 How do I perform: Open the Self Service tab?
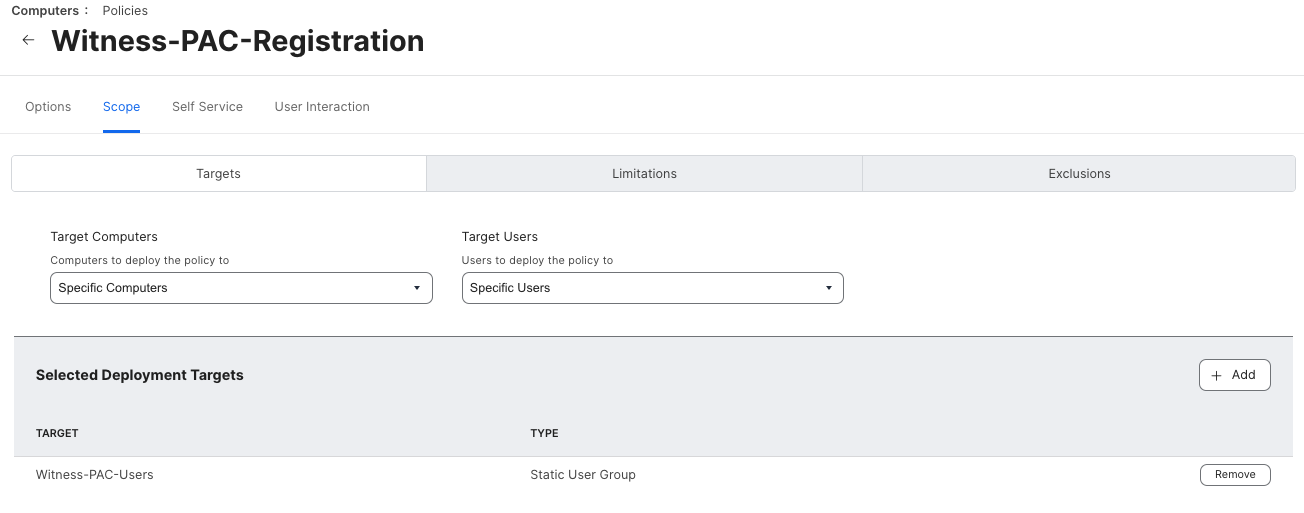coord(207,107)
